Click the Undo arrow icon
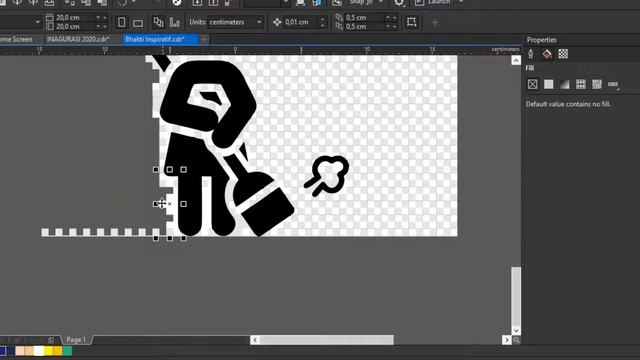Image resolution: width=640 pixels, height=360 pixels. point(122,2)
